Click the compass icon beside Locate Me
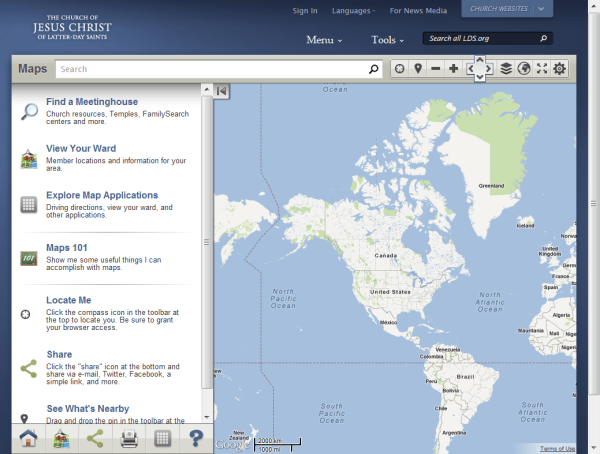Viewport: 600px width, 454px height. 25,314
